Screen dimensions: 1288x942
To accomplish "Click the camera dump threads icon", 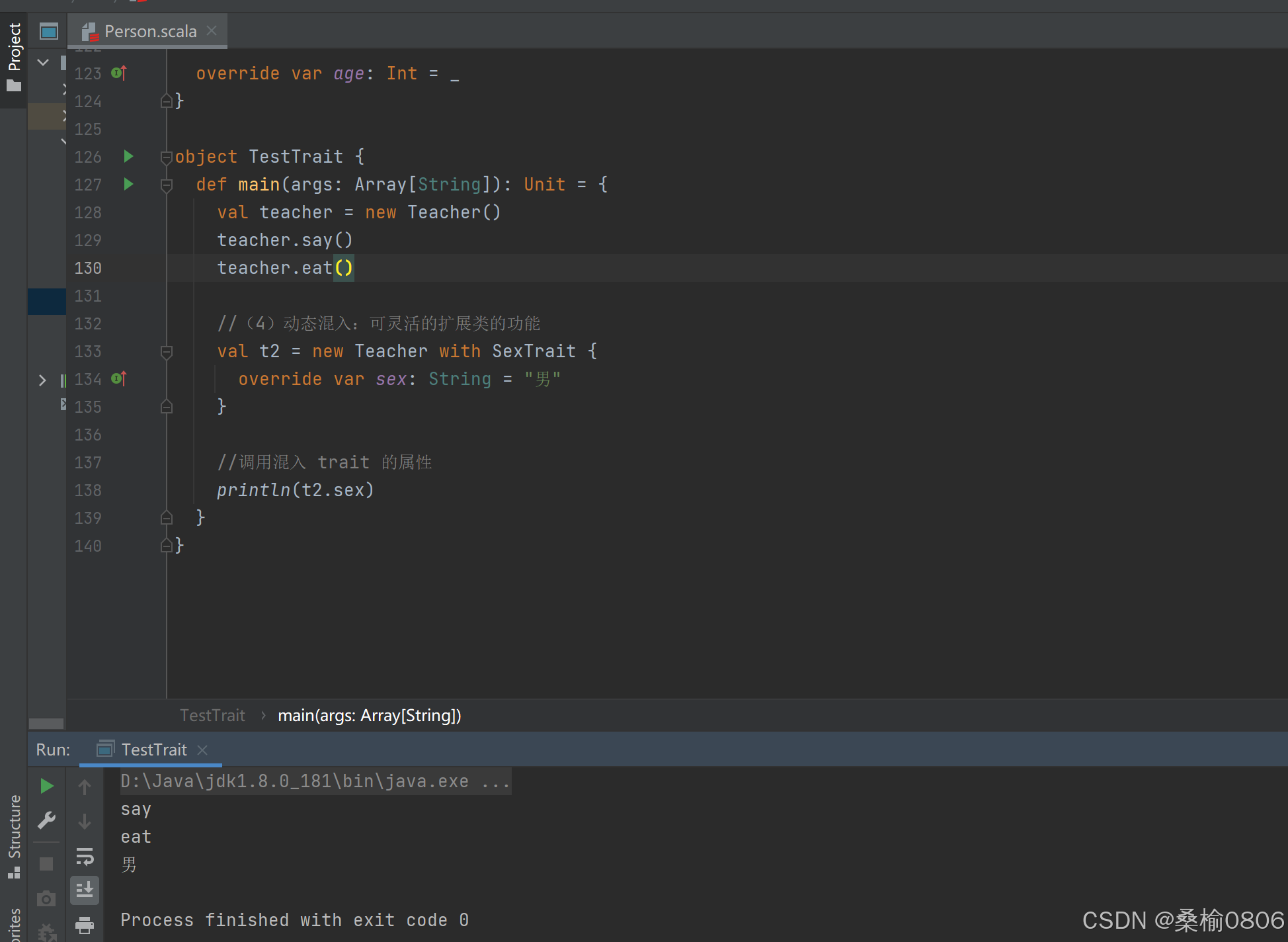I will tap(46, 898).
